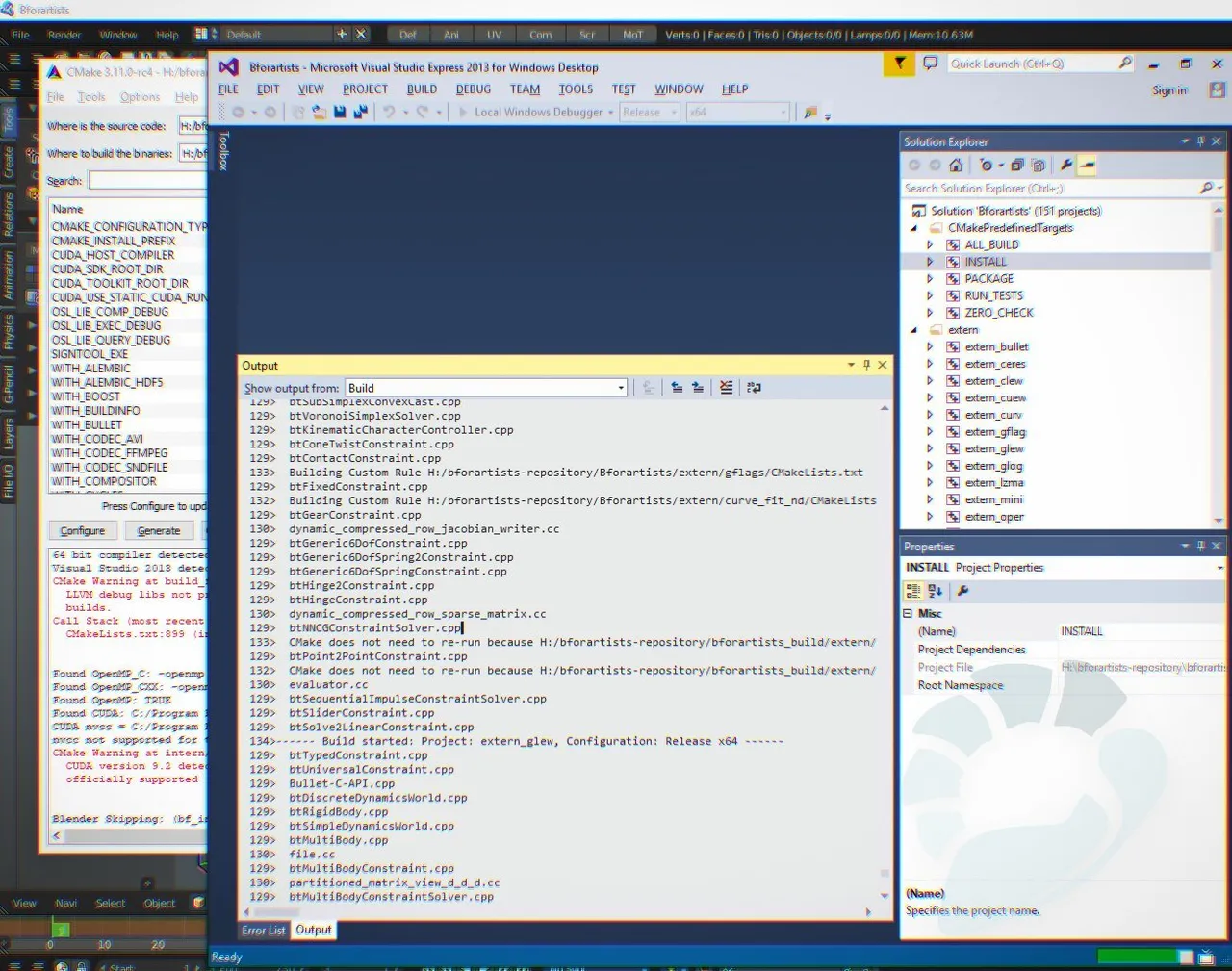The height and width of the screenshot is (971, 1232).
Task: Click the Save icon in Visual Studio toolbar
Action: [340, 112]
